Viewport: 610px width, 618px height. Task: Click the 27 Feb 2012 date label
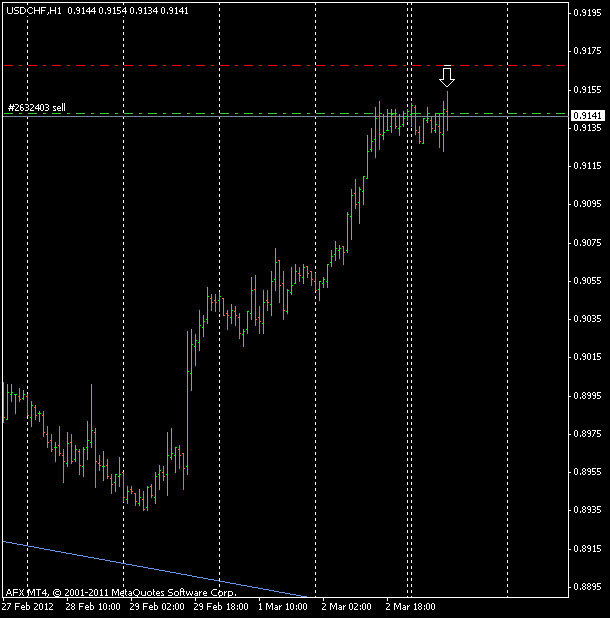[x=28, y=606]
